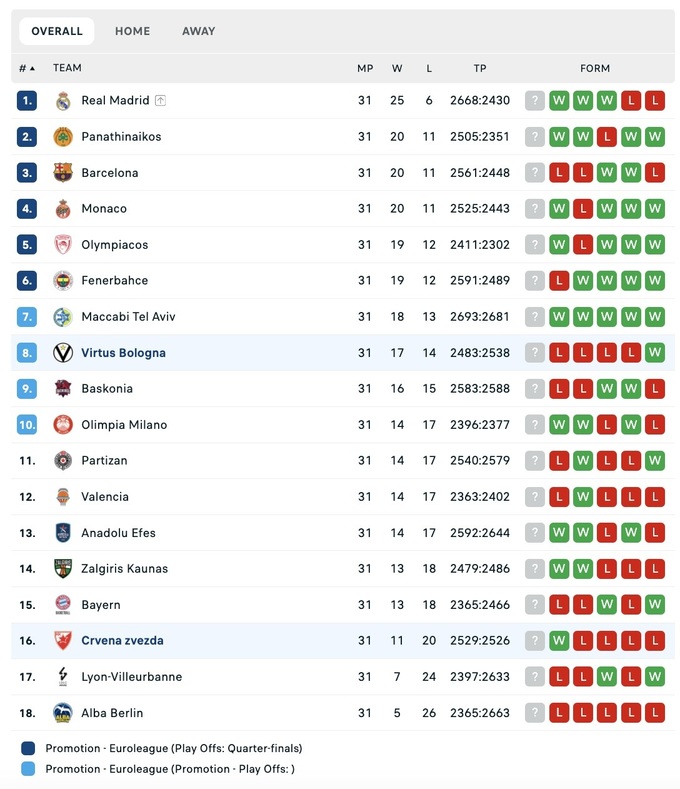Click the Alba Berlin team logo
This screenshot has width=680, height=789.
(x=63, y=713)
